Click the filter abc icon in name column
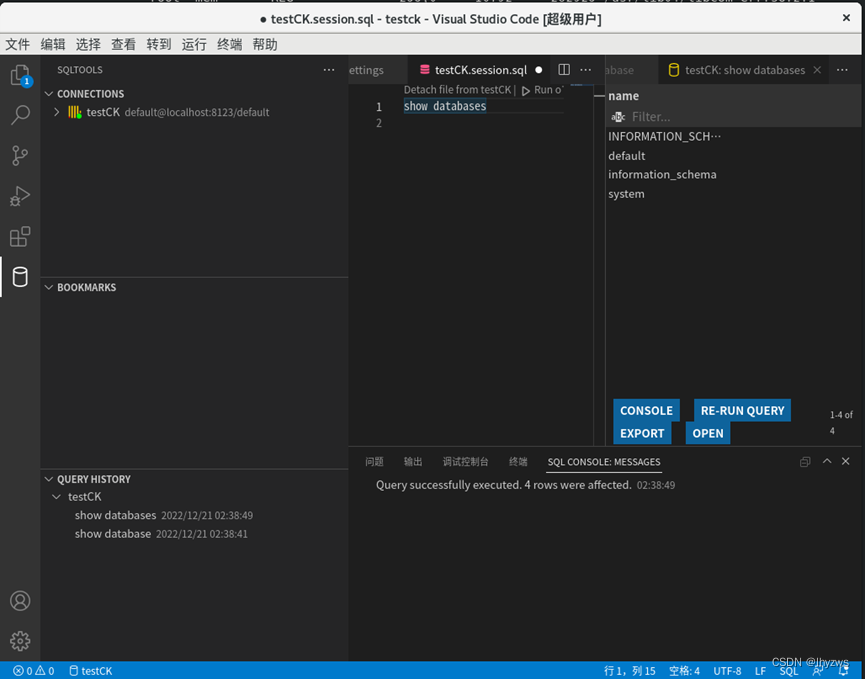 click(618, 117)
